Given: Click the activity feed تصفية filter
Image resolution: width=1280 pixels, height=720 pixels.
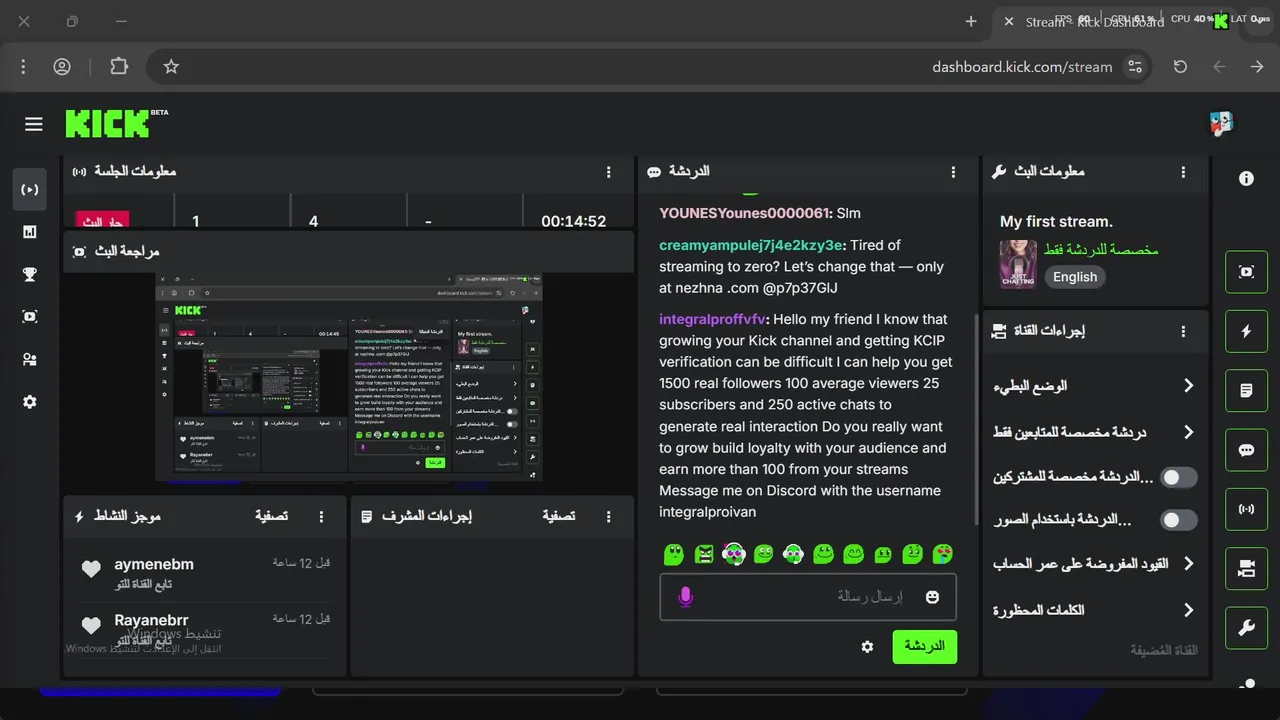Looking at the screenshot, I should coord(271,516).
